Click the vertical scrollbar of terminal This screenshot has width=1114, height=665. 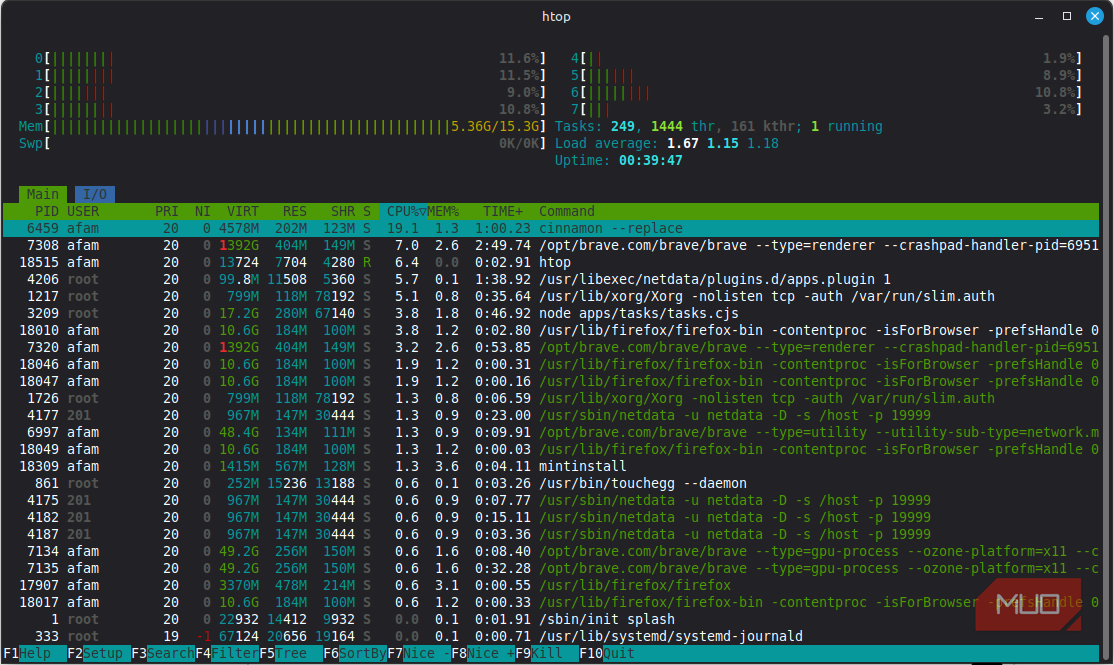(x=1105, y=348)
